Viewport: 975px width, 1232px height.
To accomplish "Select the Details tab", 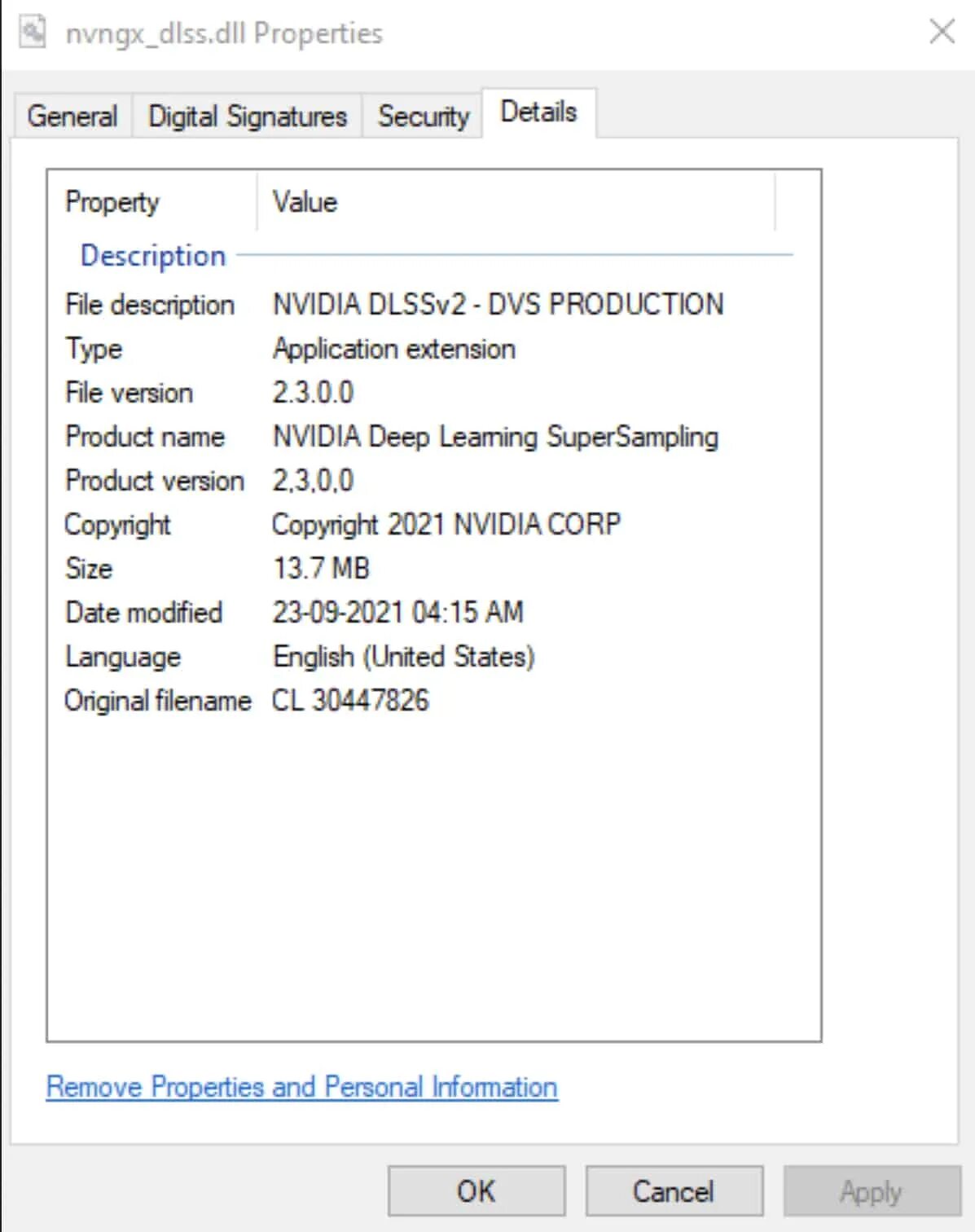I will coord(538,112).
